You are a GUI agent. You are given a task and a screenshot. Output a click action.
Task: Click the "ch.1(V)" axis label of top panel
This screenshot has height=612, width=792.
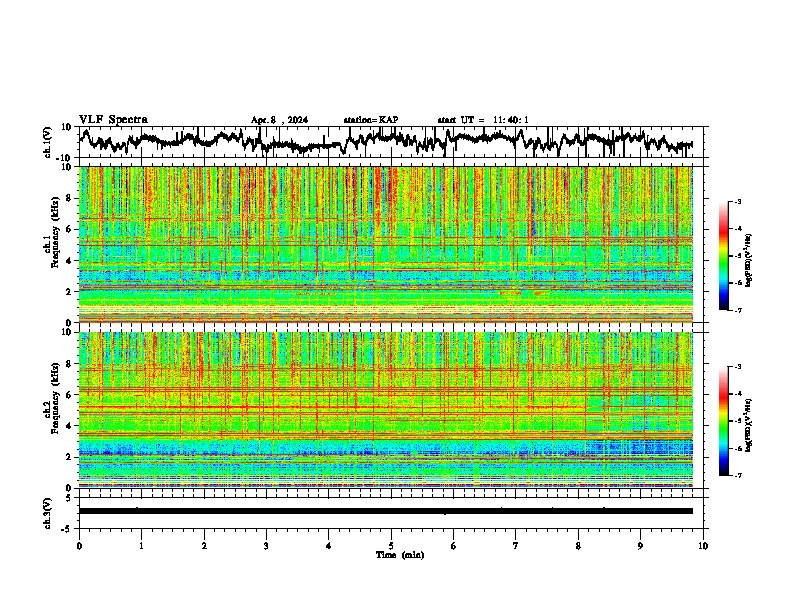[x=48, y=142]
